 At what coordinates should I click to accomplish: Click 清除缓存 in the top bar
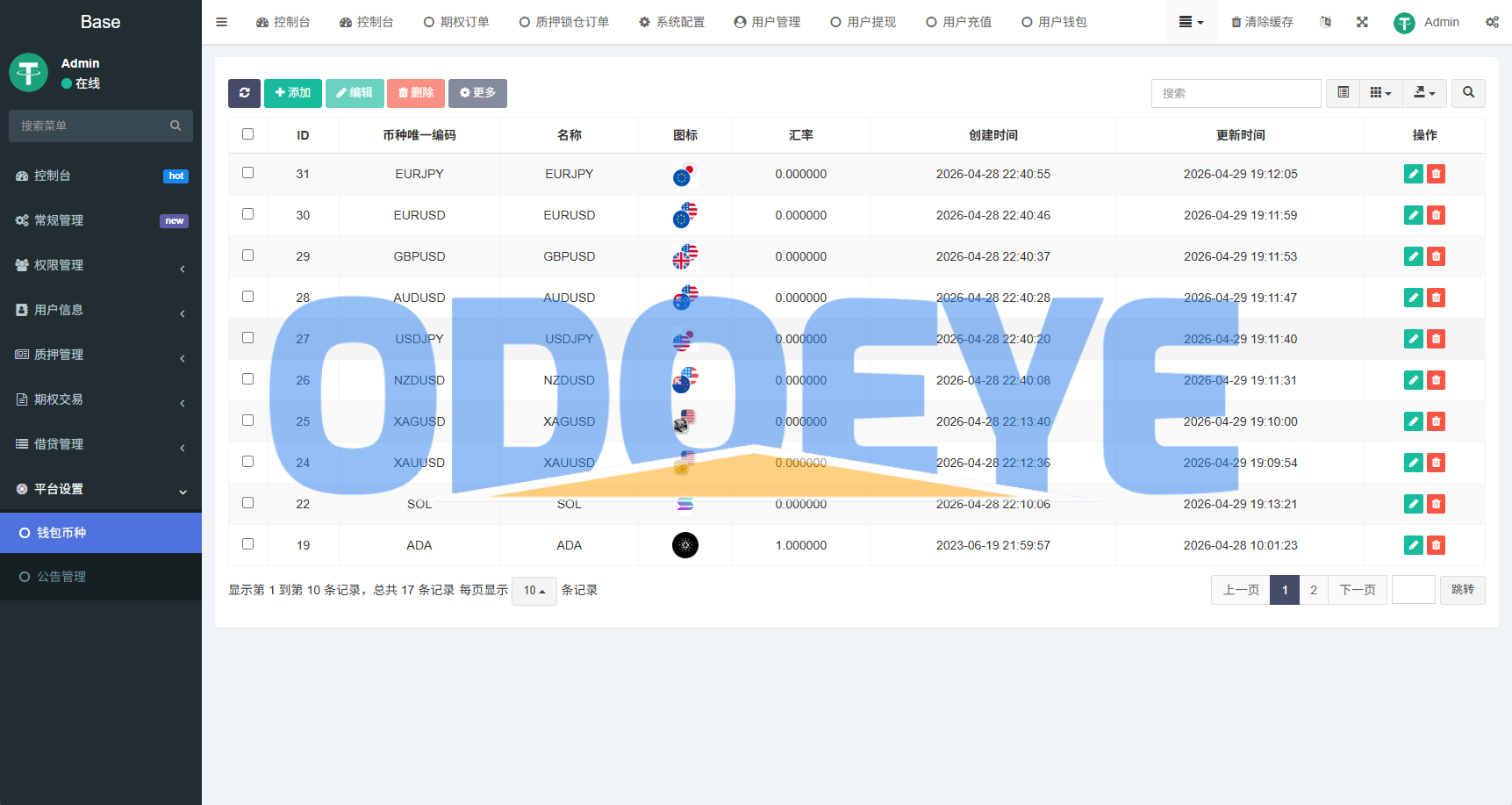(x=1262, y=22)
